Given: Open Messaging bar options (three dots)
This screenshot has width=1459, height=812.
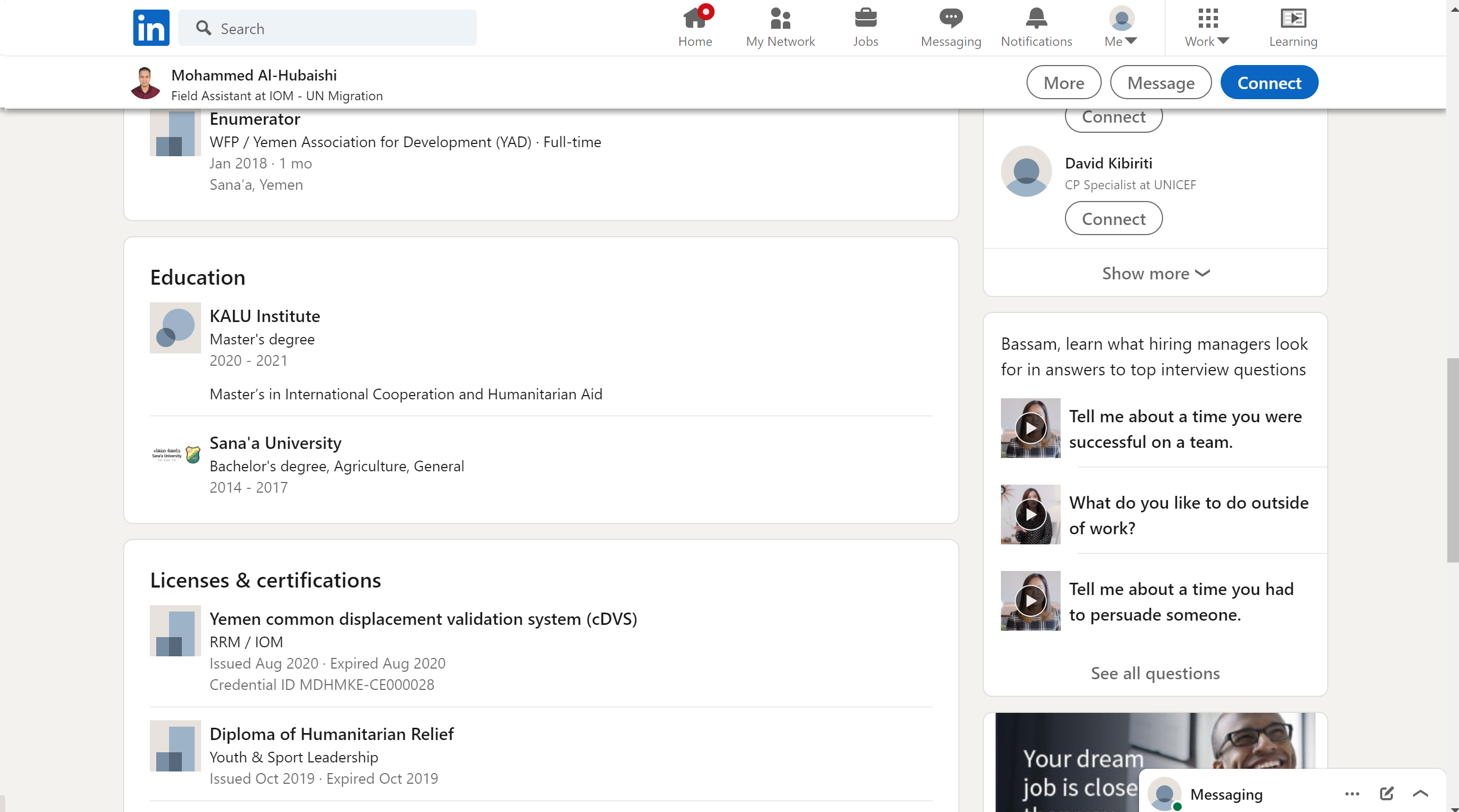Looking at the screenshot, I should point(1351,793).
